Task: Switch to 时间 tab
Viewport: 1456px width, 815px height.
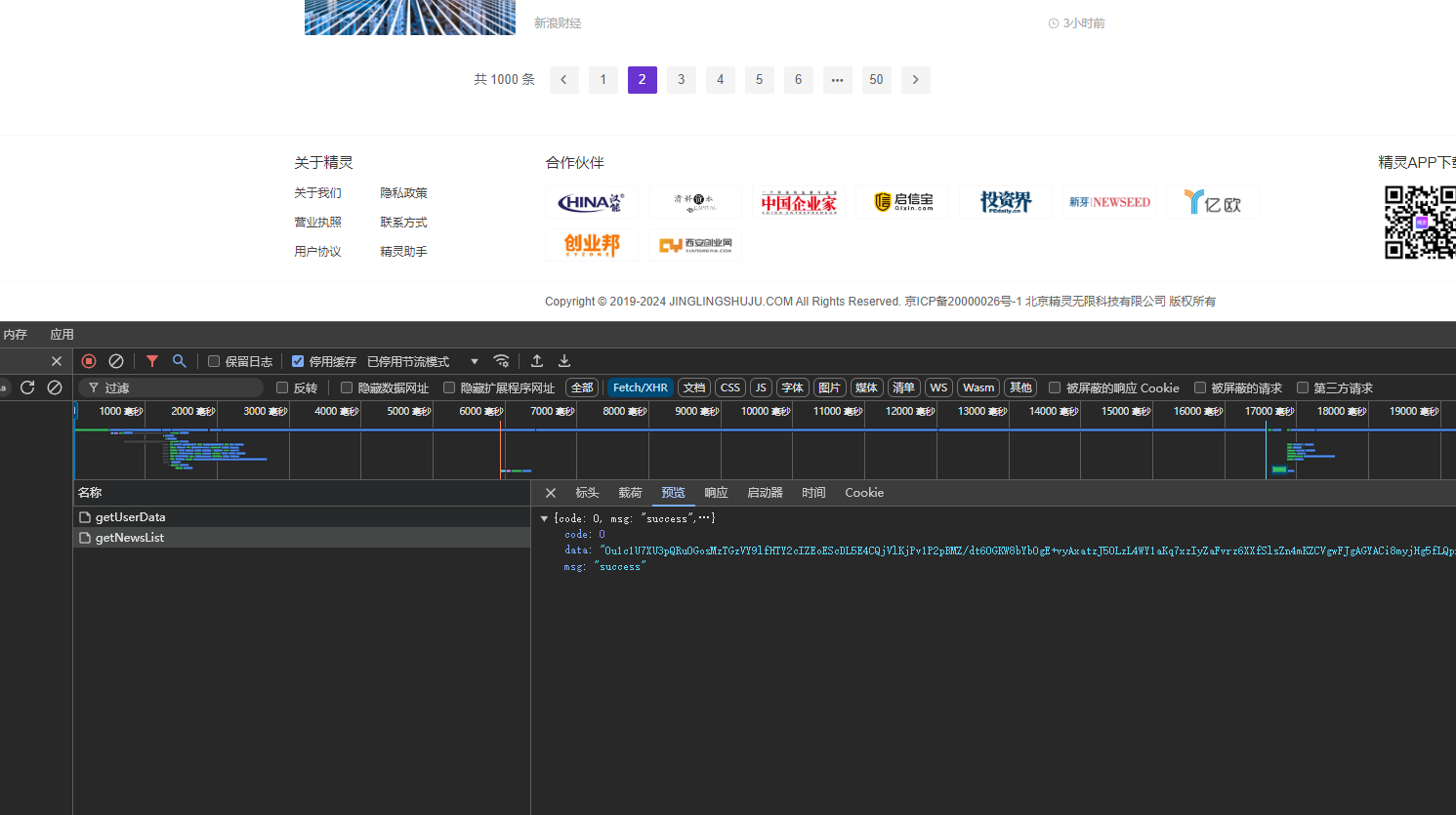Action: coord(813,493)
